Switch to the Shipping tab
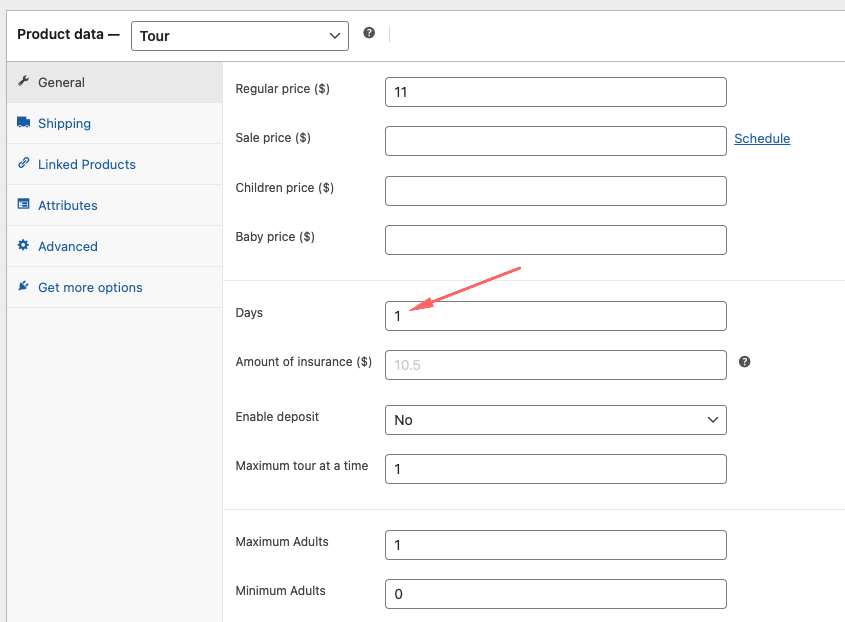This screenshot has height=622, width=845. coord(115,123)
